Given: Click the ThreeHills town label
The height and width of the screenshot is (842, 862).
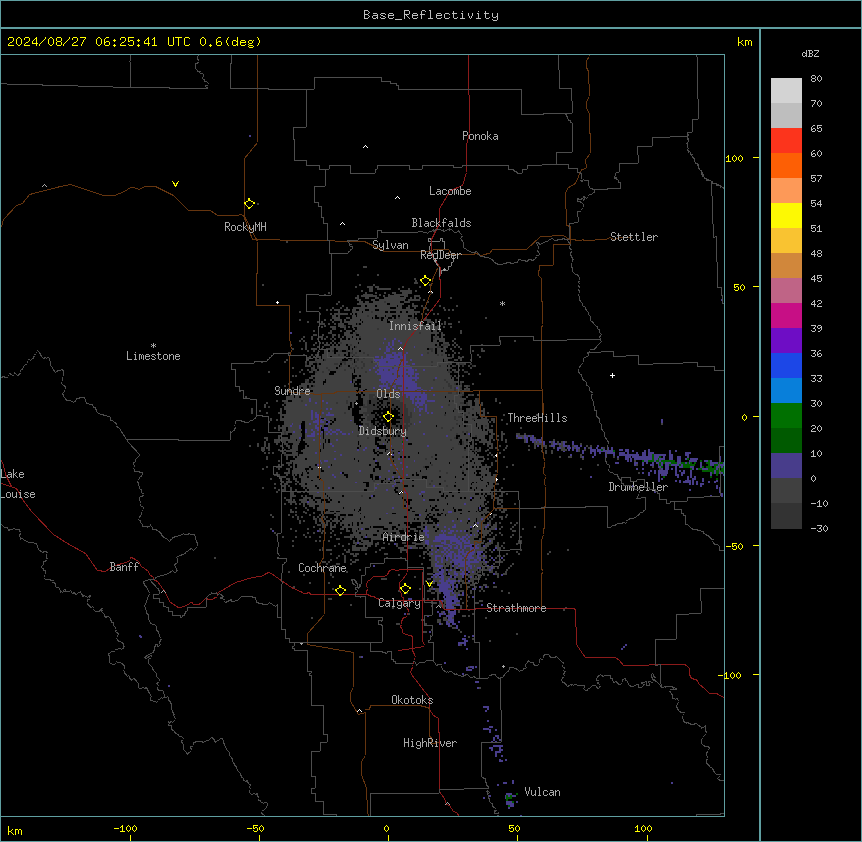Looking at the screenshot, I should coord(537,418).
